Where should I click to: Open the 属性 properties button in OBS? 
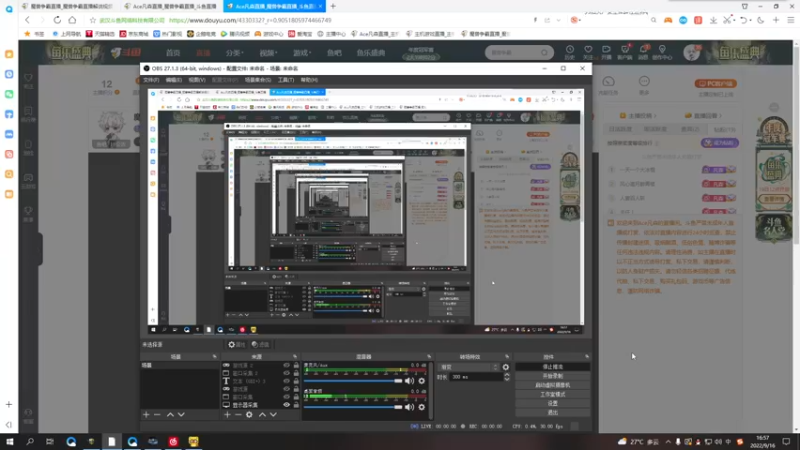coord(237,344)
